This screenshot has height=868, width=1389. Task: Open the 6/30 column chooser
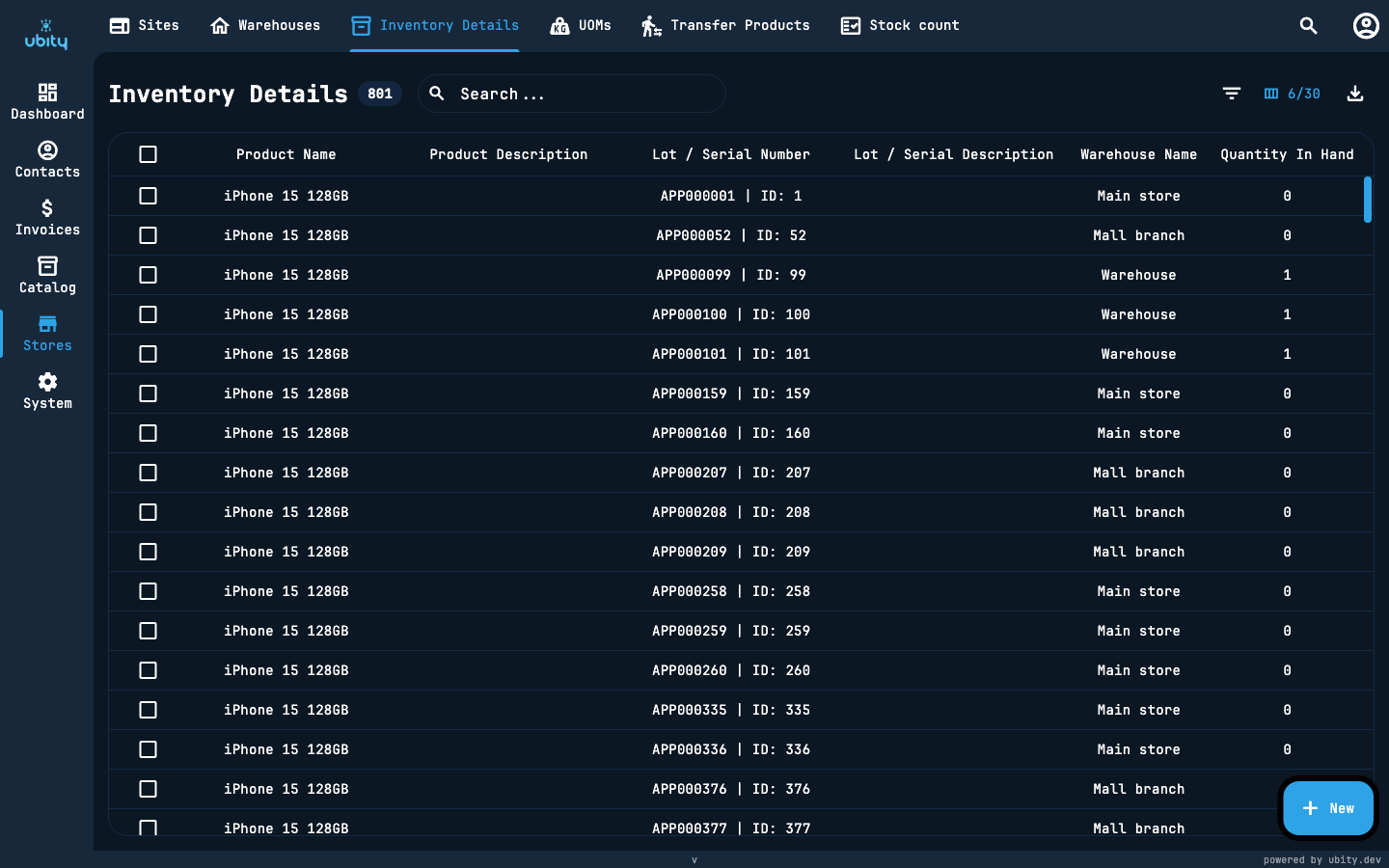1293,94
